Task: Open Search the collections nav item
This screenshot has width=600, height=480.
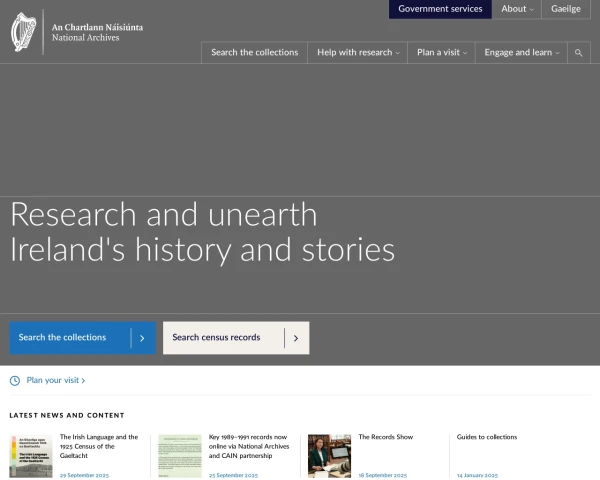Action: click(254, 53)
